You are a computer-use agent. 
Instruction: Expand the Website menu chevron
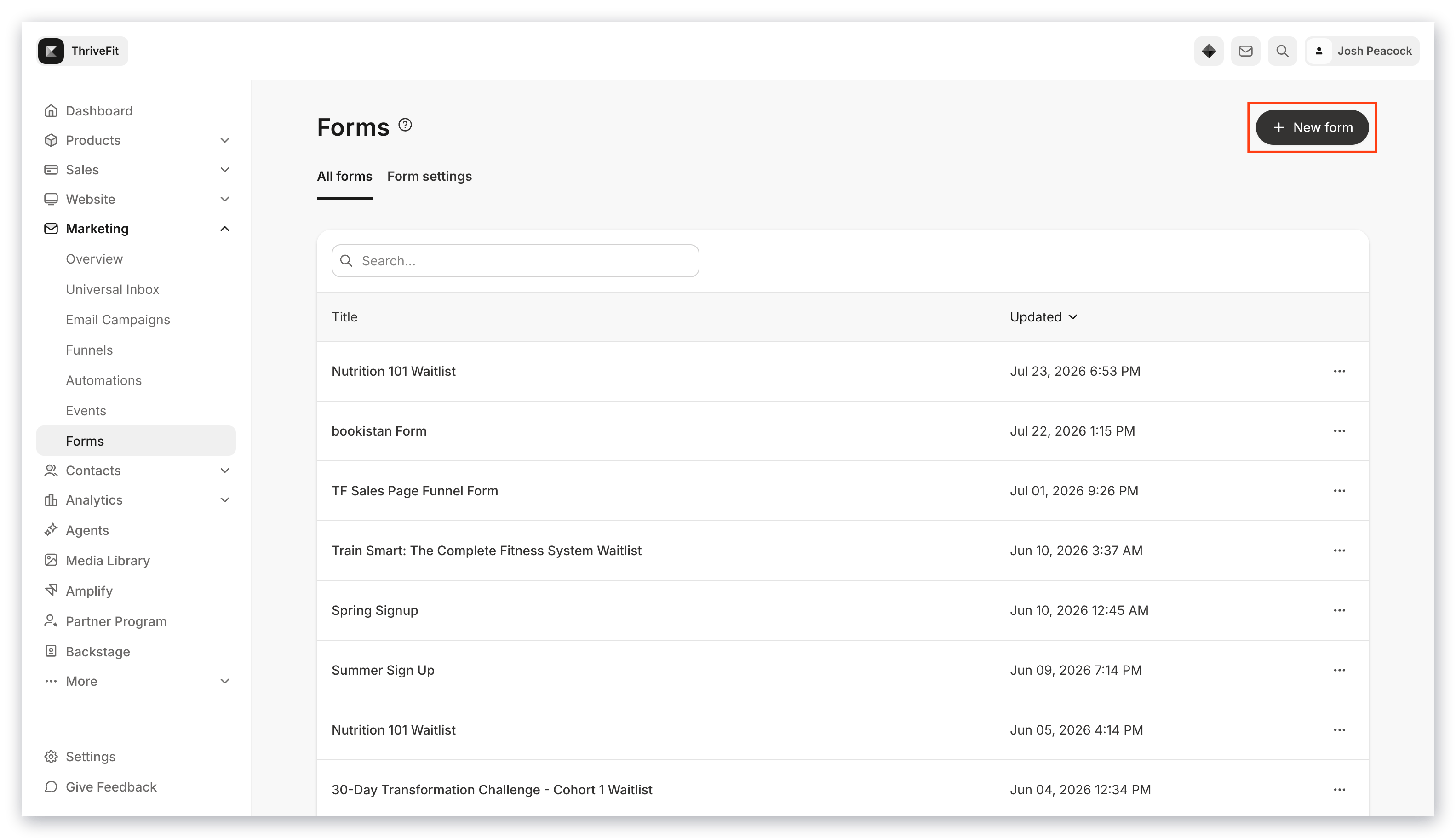click(225, 199)
